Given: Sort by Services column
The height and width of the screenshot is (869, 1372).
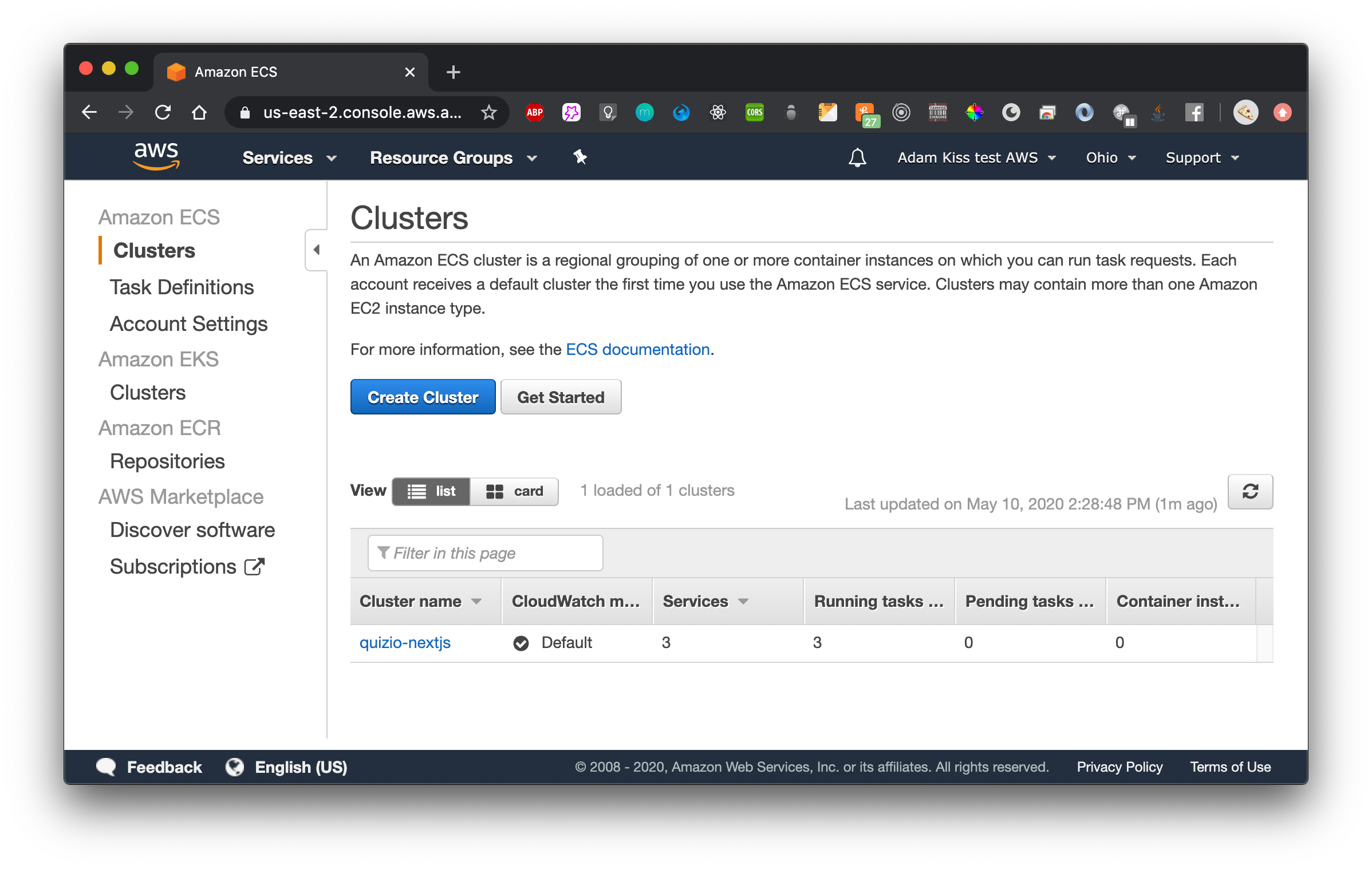Looking at the screenshot, I should click(728, 601).
